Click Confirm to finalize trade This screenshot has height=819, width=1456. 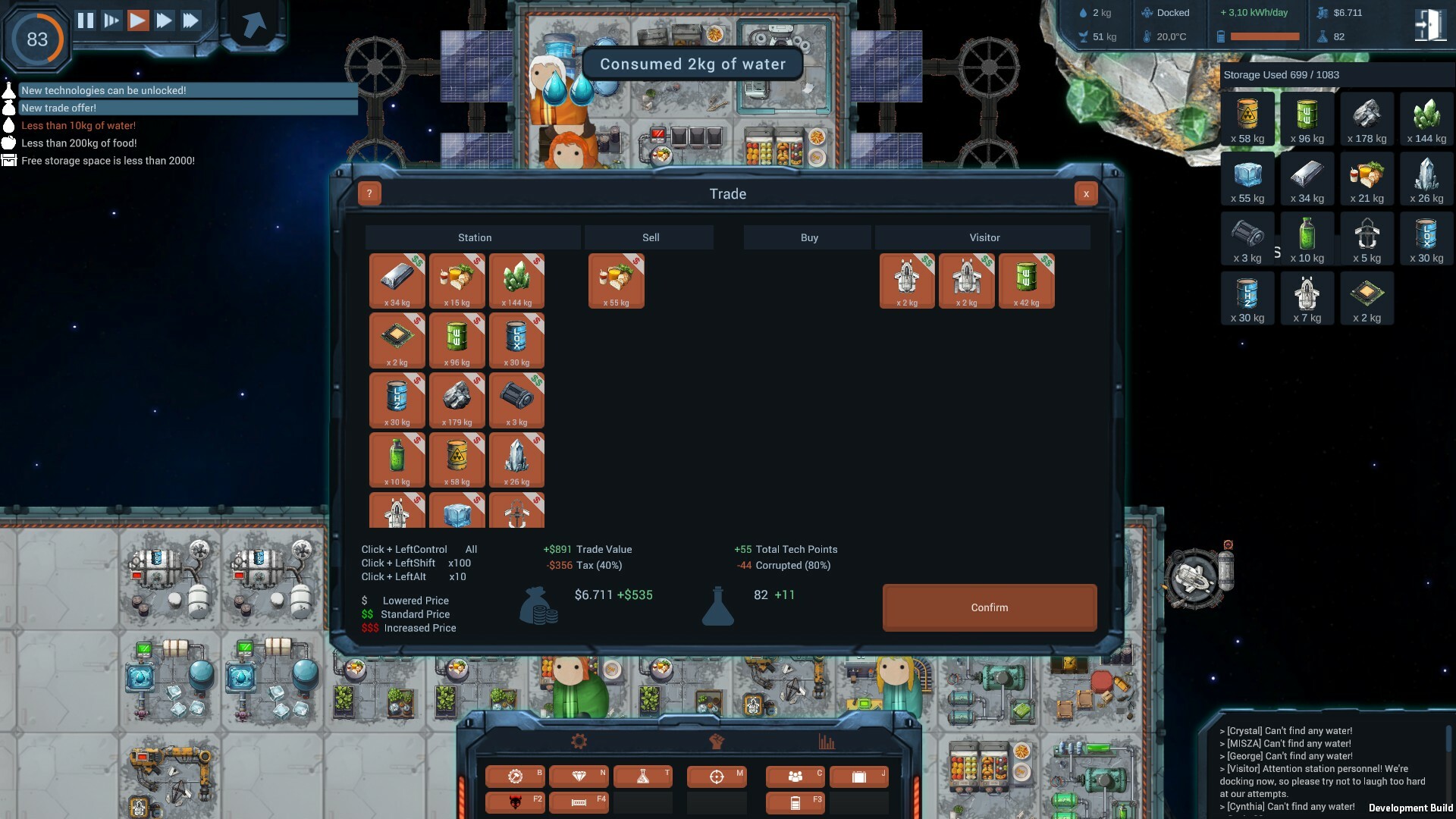[x=989, y=607]
